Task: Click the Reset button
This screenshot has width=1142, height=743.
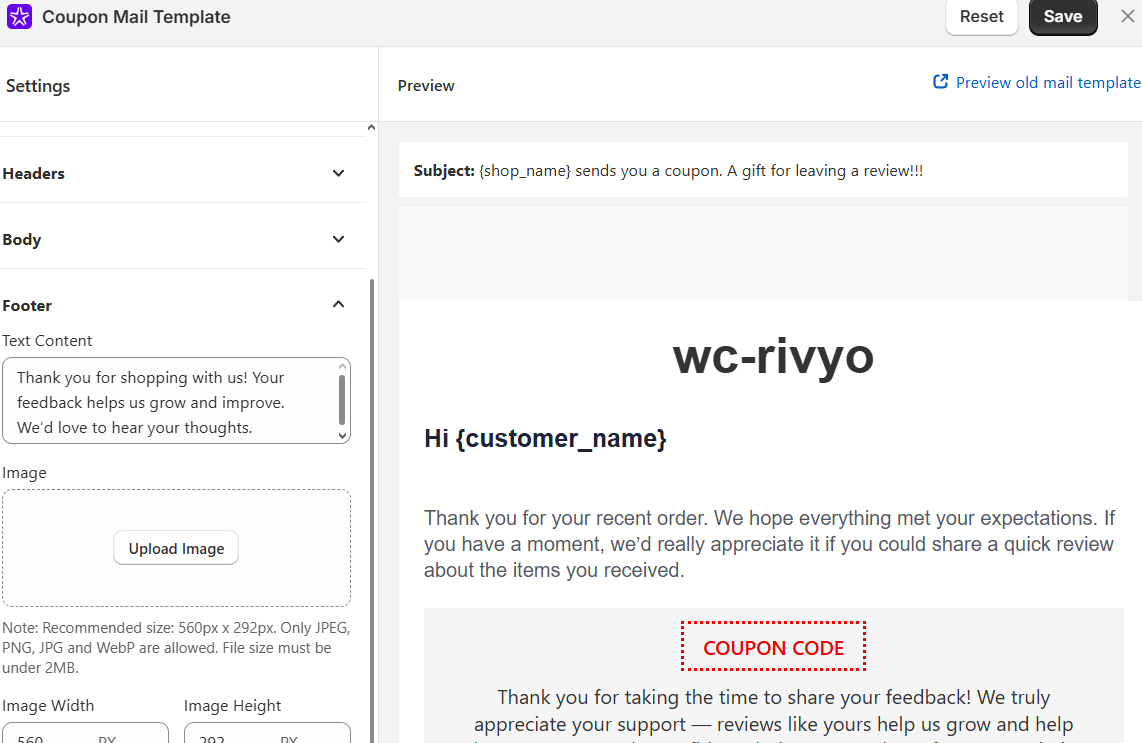Action: (981, 16)
